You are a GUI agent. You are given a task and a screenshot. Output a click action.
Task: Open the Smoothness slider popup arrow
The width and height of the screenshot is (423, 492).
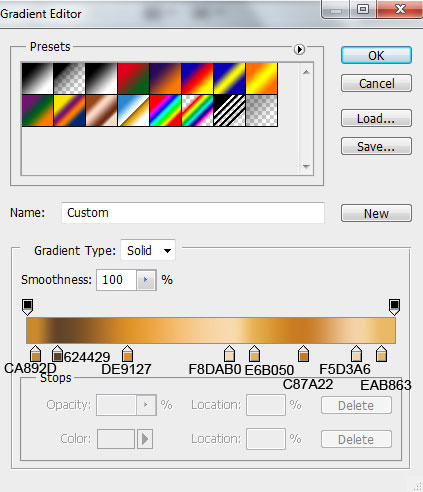tap(146, 280)
